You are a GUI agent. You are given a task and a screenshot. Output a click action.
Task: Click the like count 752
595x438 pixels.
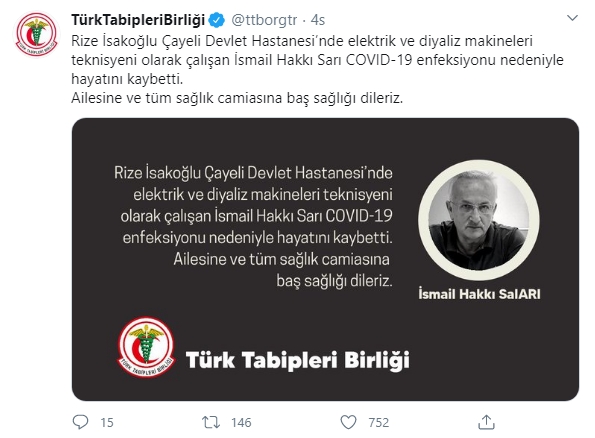coord(379,422)
